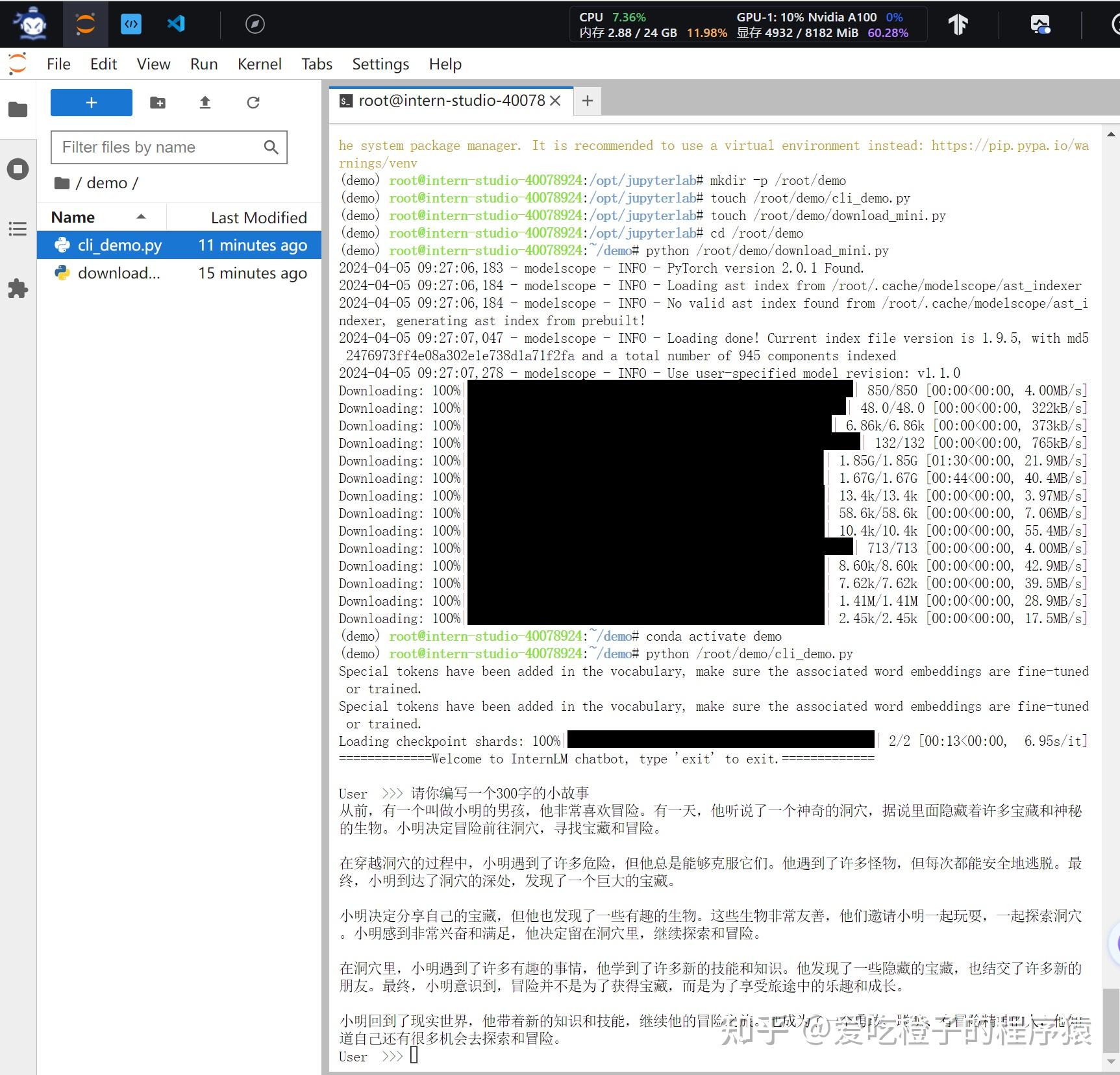Screen dimensions: 1120x1075
Task: Click the compass icon in top bar
Action: tap(255, 24)
